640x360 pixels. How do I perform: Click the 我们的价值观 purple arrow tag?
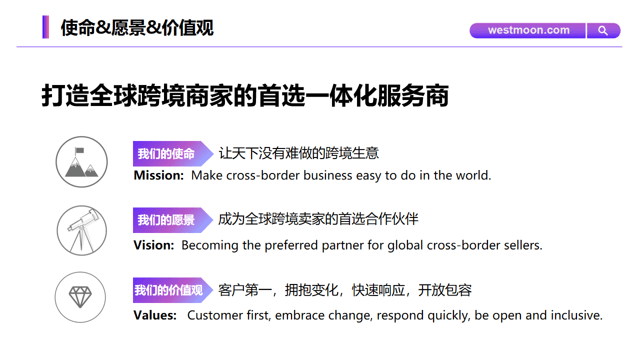173,290
